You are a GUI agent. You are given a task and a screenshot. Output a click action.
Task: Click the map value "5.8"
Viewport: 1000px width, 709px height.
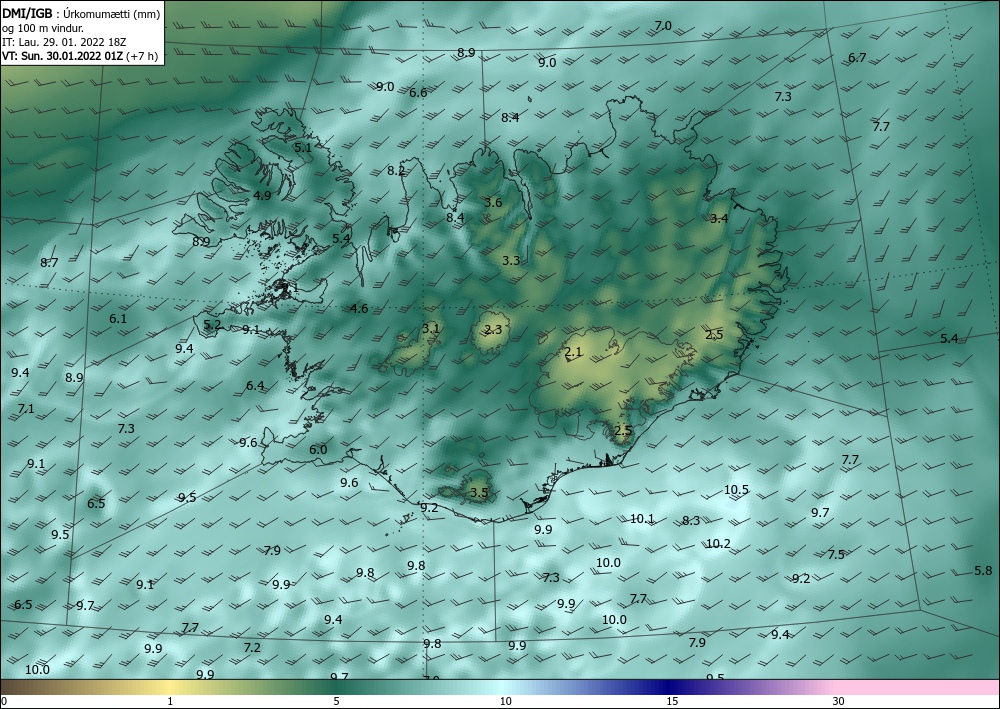983,571
